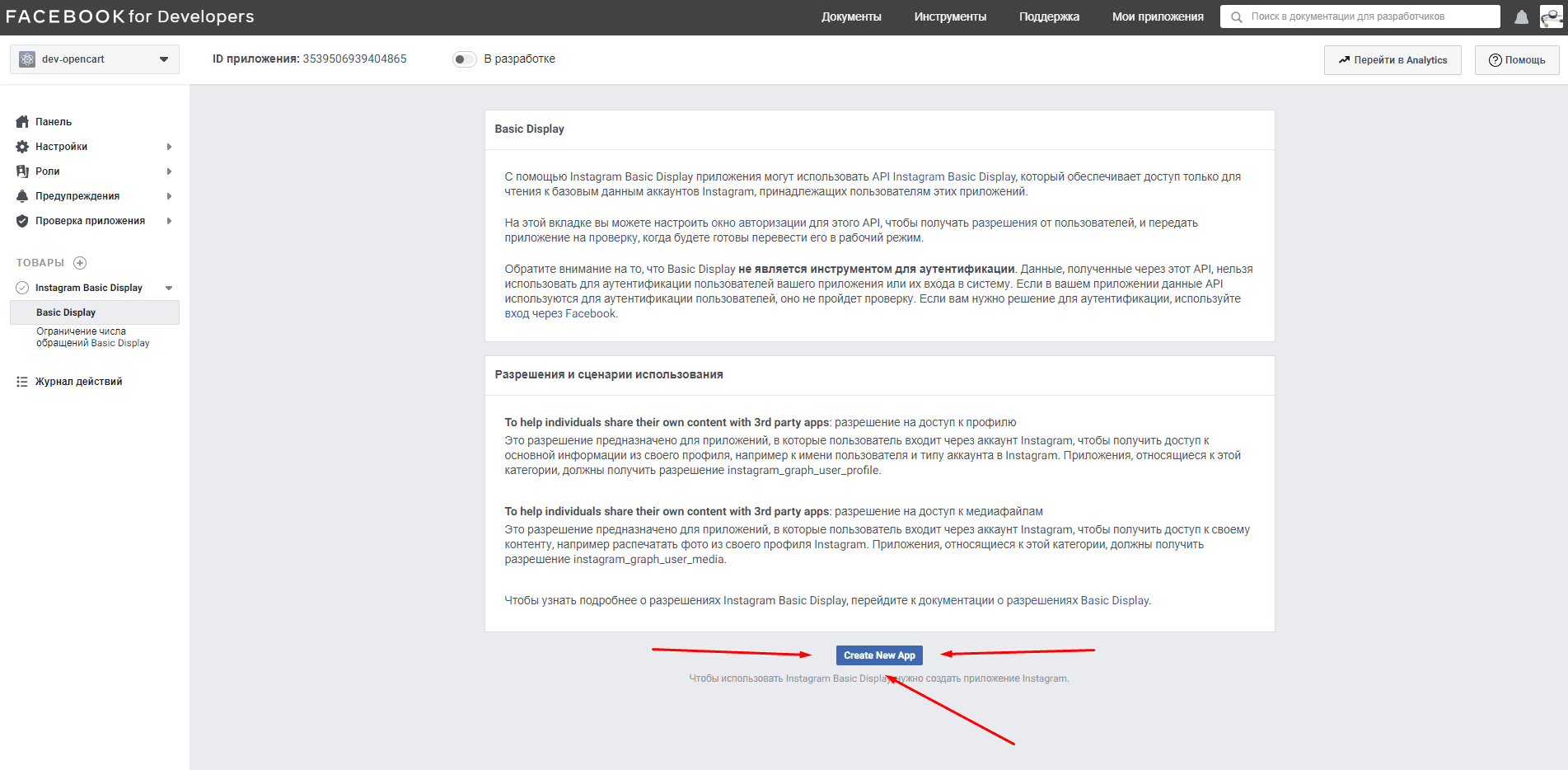
Task: Open the Панель sidebar item
Action: click(54, 122)
